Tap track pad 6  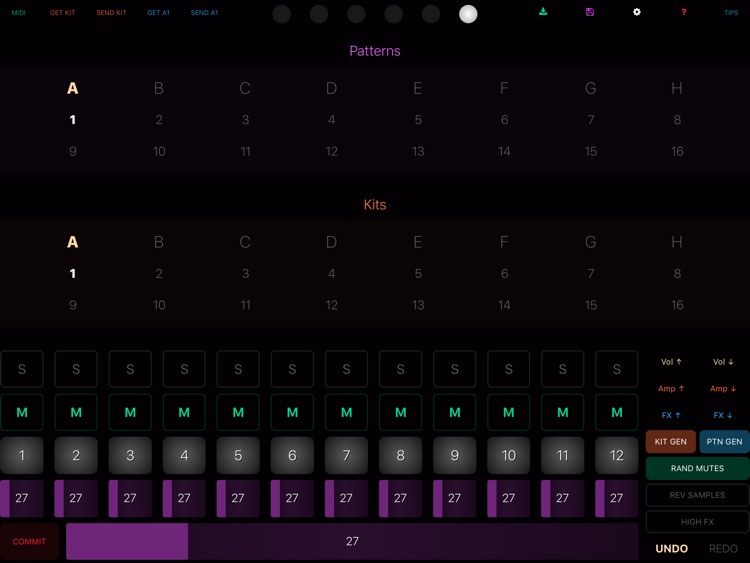point(292,455)
